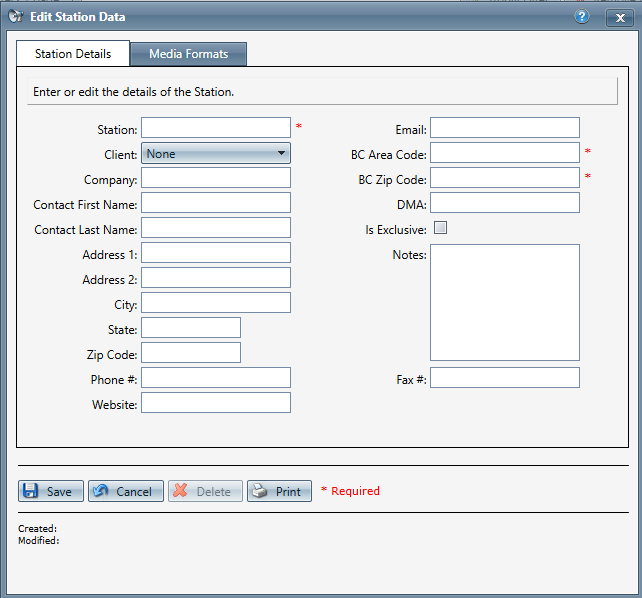Click the Email input field

point(505,128)
